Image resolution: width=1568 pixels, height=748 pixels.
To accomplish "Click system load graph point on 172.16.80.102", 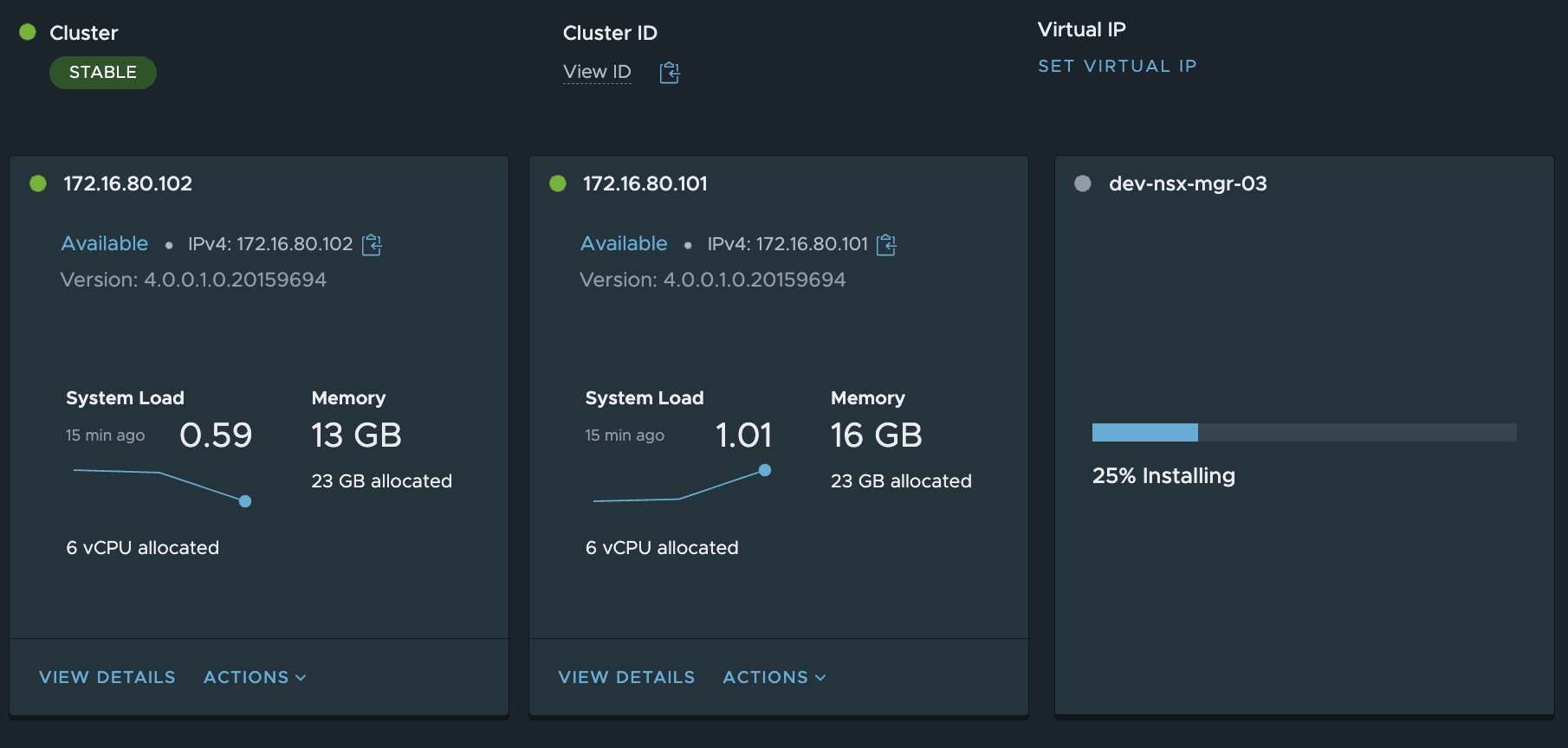I will coord(245,501).
